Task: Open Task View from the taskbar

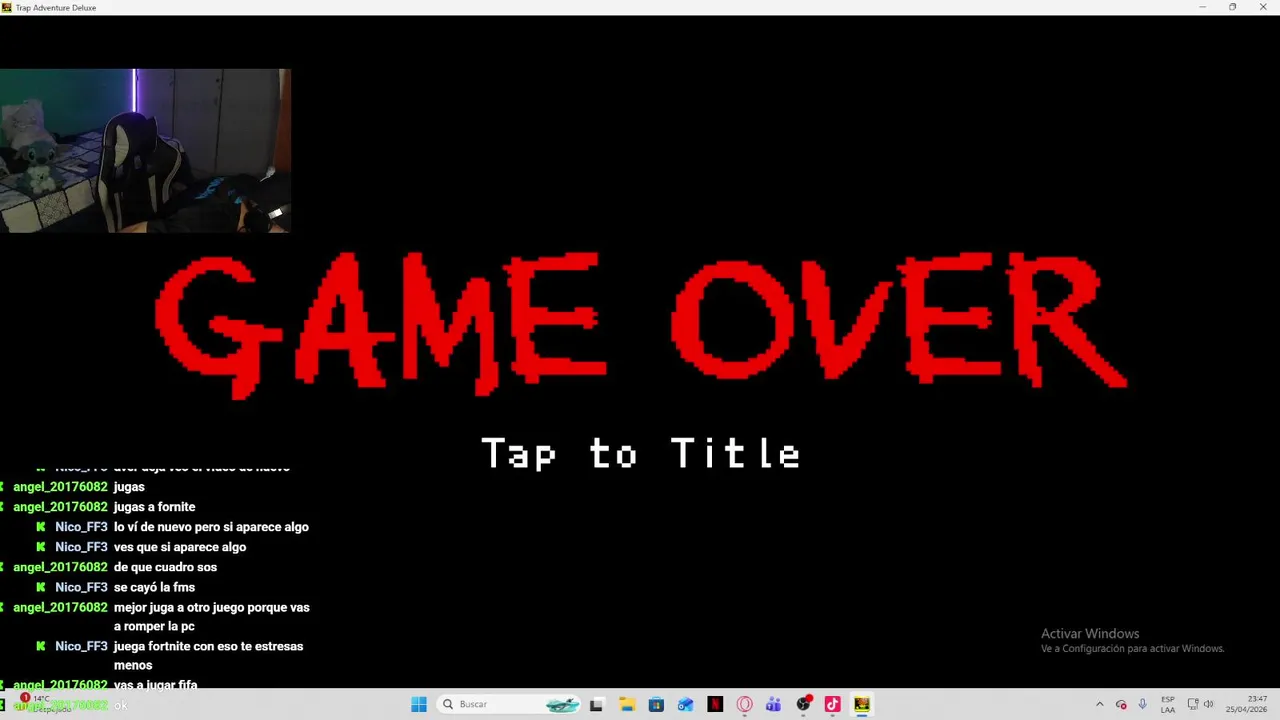Action: coord(597,704)
